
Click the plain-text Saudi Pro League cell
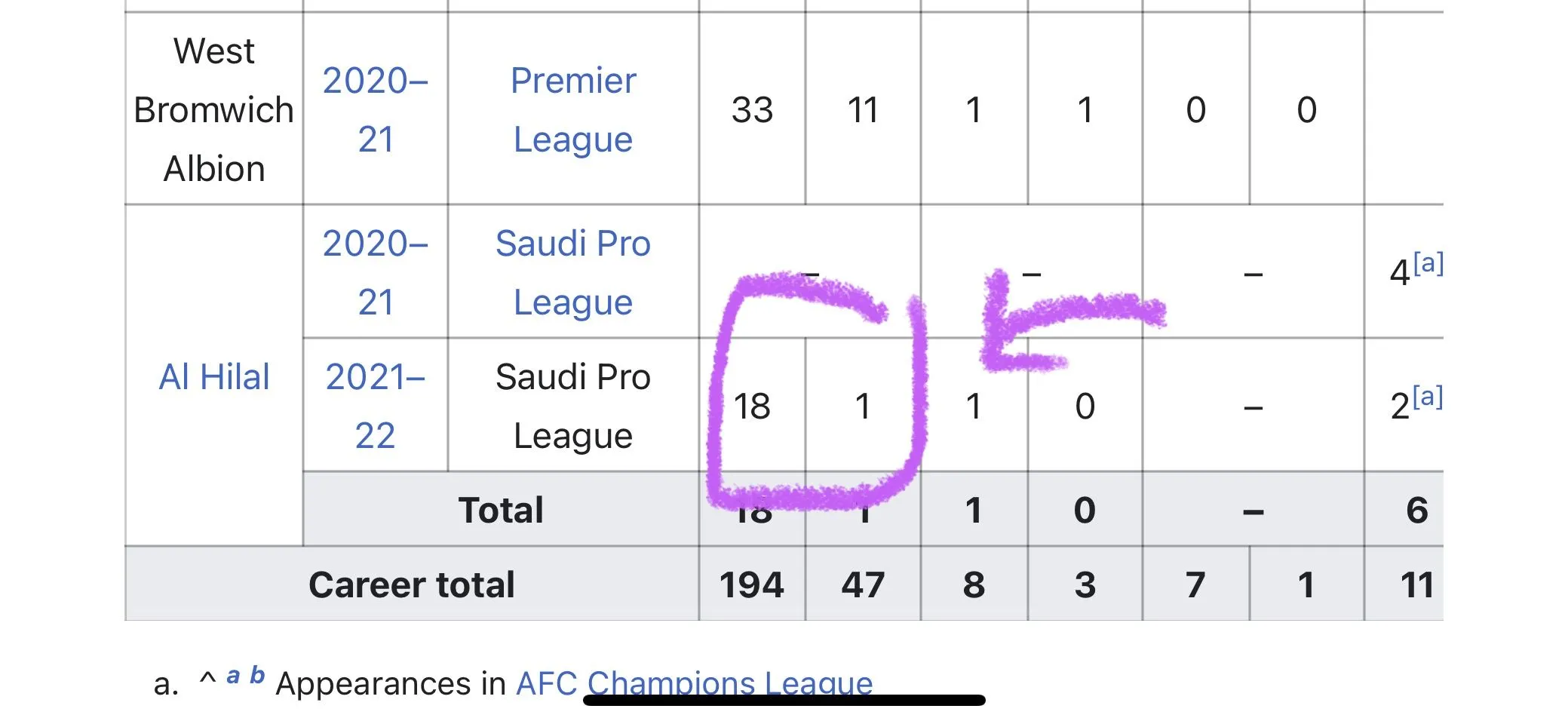point(573,406)
